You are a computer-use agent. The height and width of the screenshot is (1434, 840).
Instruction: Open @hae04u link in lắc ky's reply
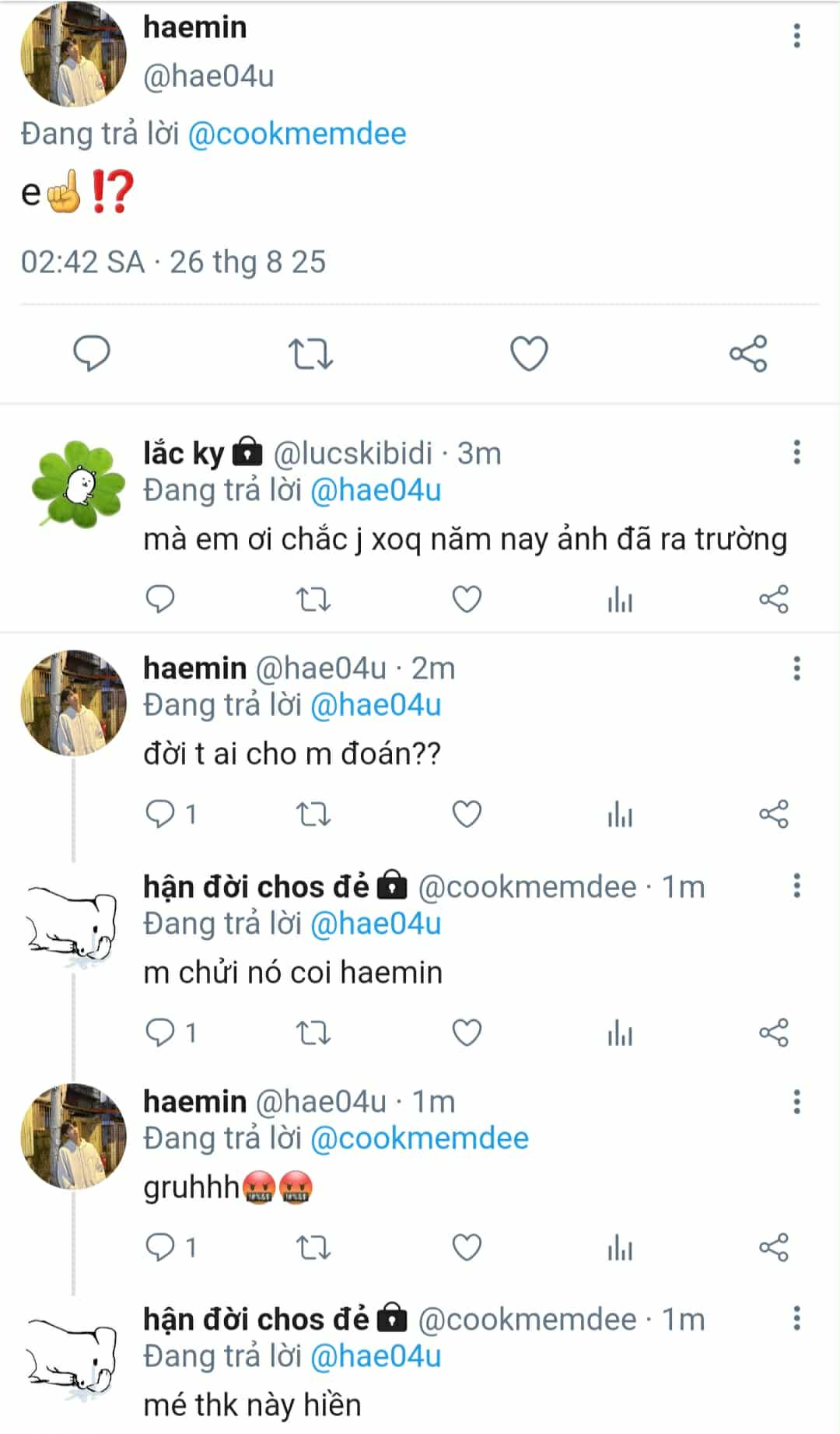point(376,490)
